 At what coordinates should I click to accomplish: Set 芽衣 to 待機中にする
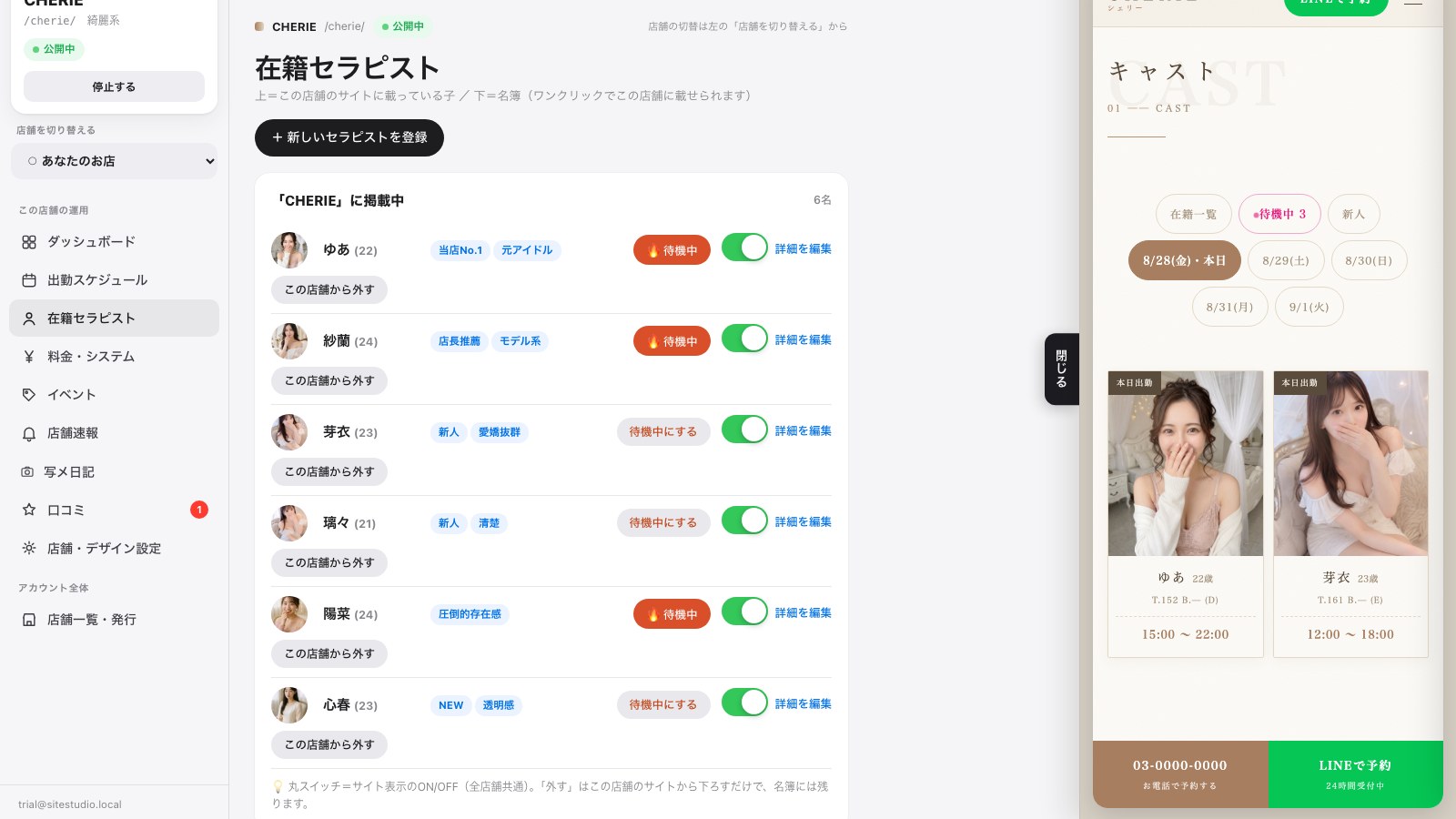click(x=663, y=432)
